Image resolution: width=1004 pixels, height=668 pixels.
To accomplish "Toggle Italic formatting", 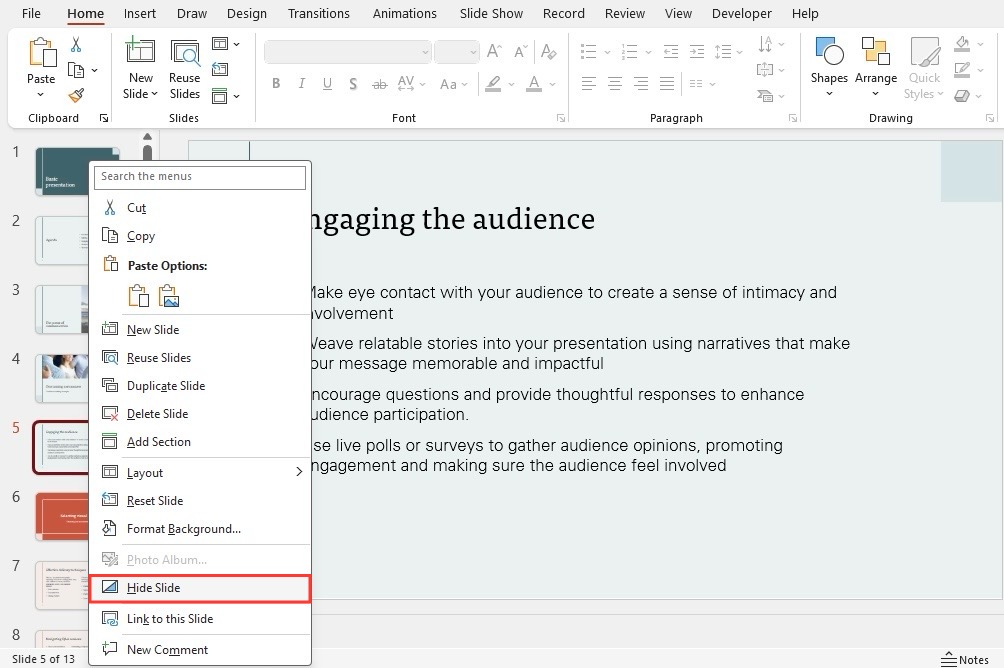I will pyautogui.click(x=302, y=84).
